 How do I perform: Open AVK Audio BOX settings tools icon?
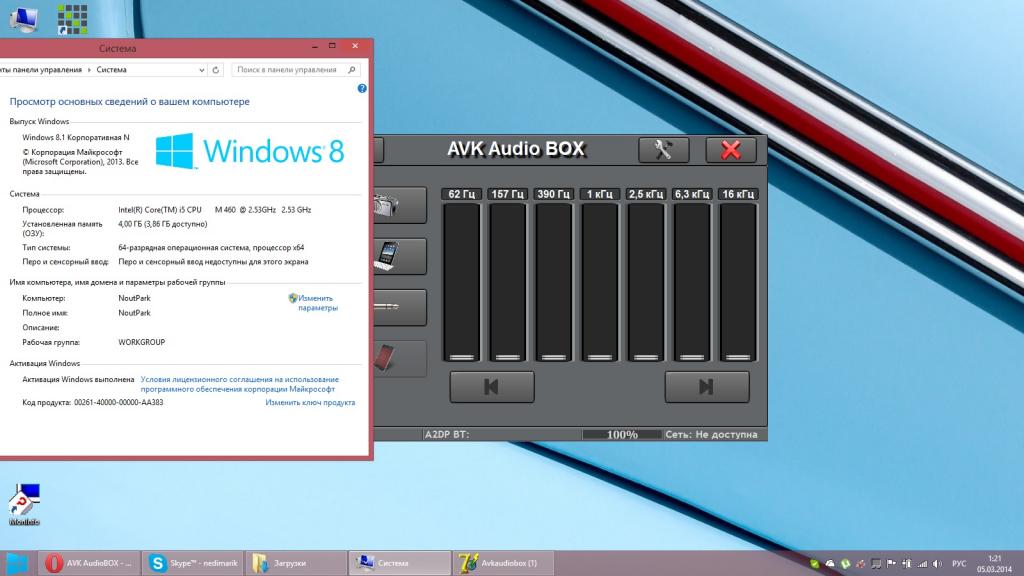[x=664, y=150]
